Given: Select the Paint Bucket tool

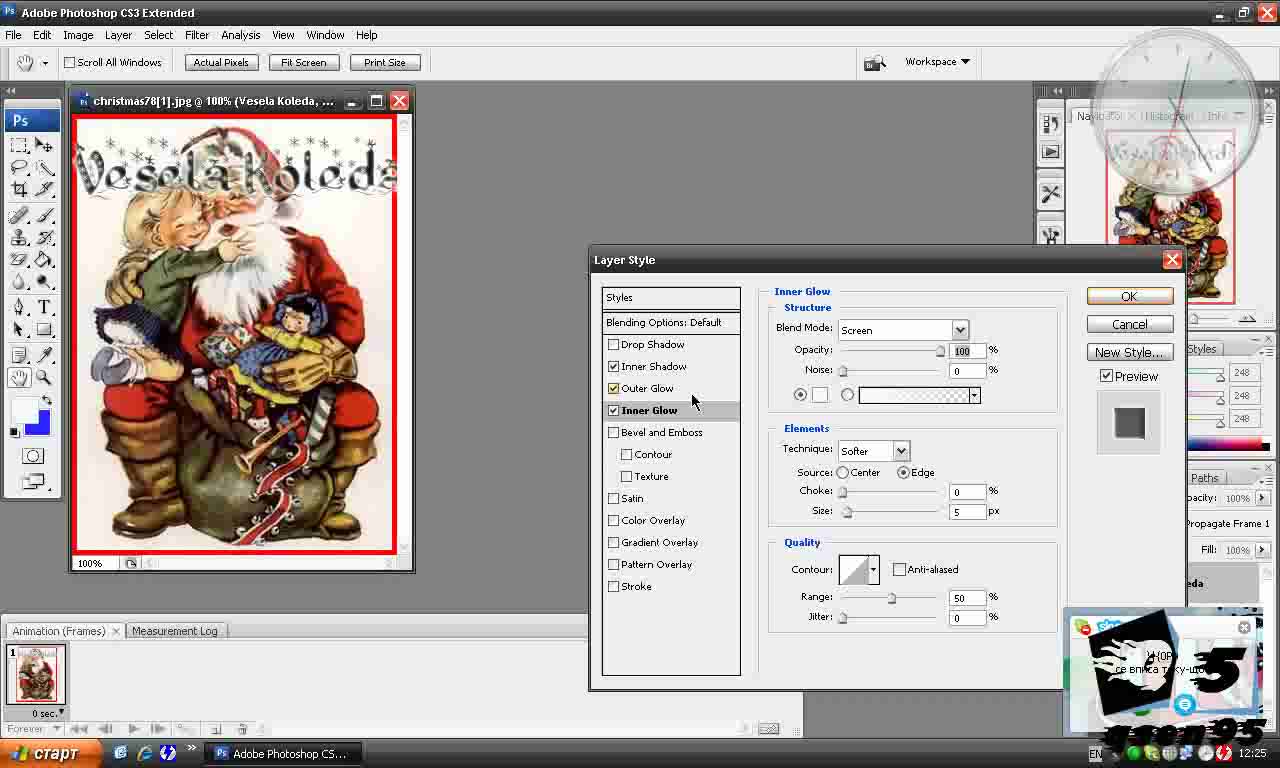Looking at the screenshot, I should [45, 260].
